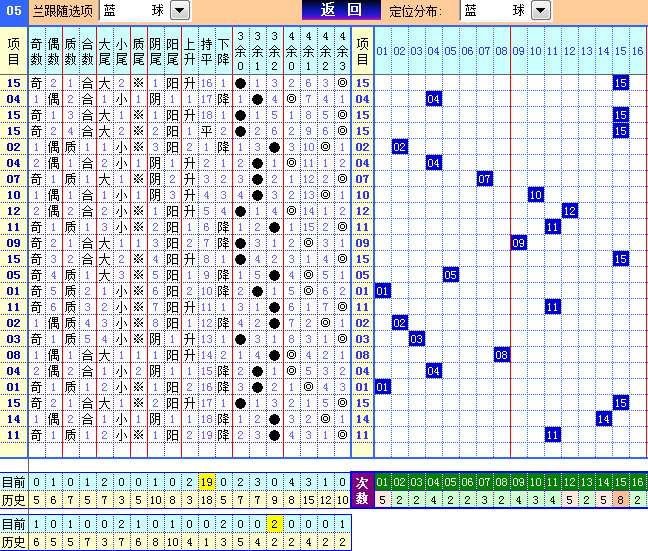Click the orange 8 count under column 15
This screenshot has height=551, width=648.
point(620,500)
